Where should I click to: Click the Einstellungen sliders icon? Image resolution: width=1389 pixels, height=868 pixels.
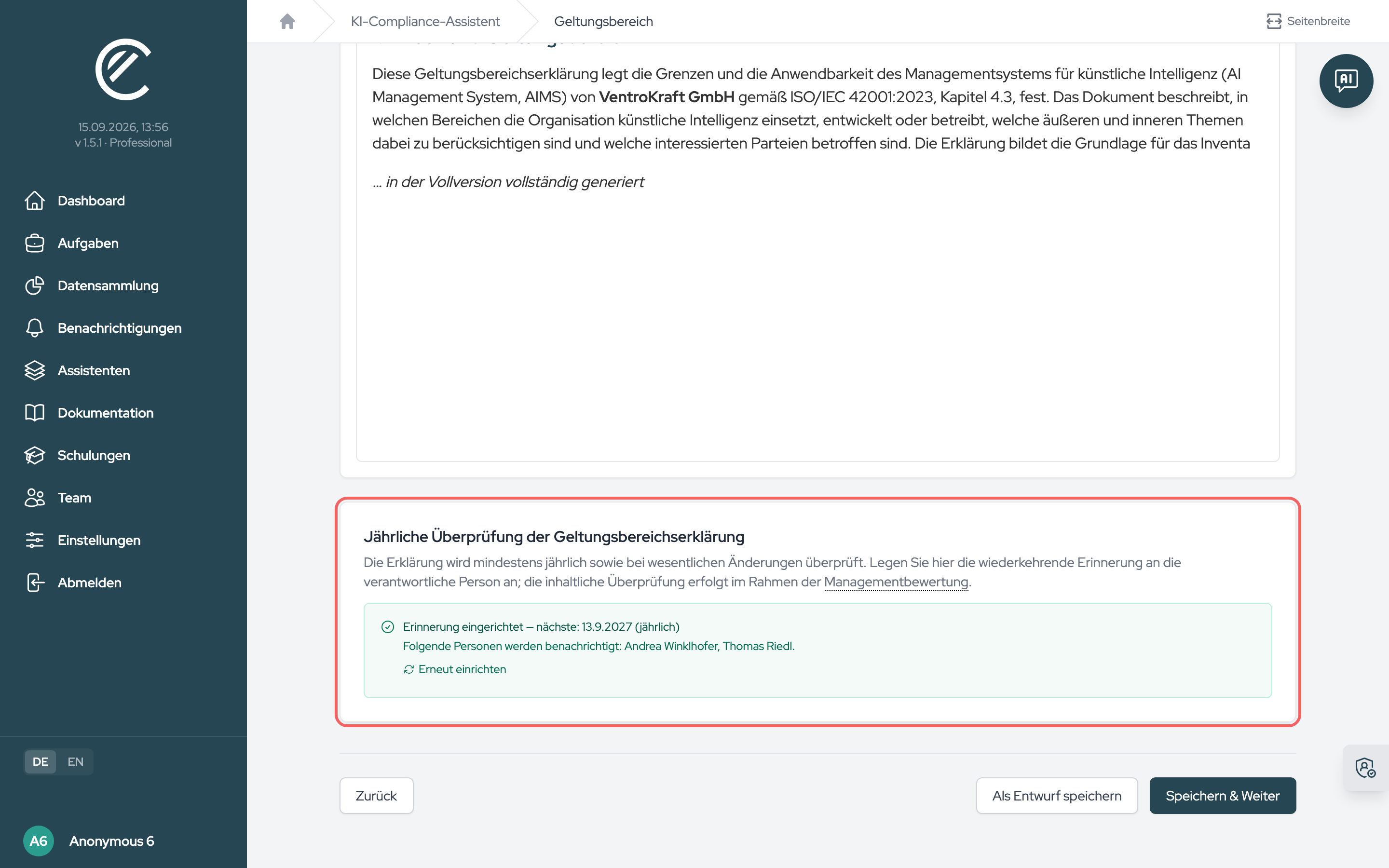pos(34,540)
